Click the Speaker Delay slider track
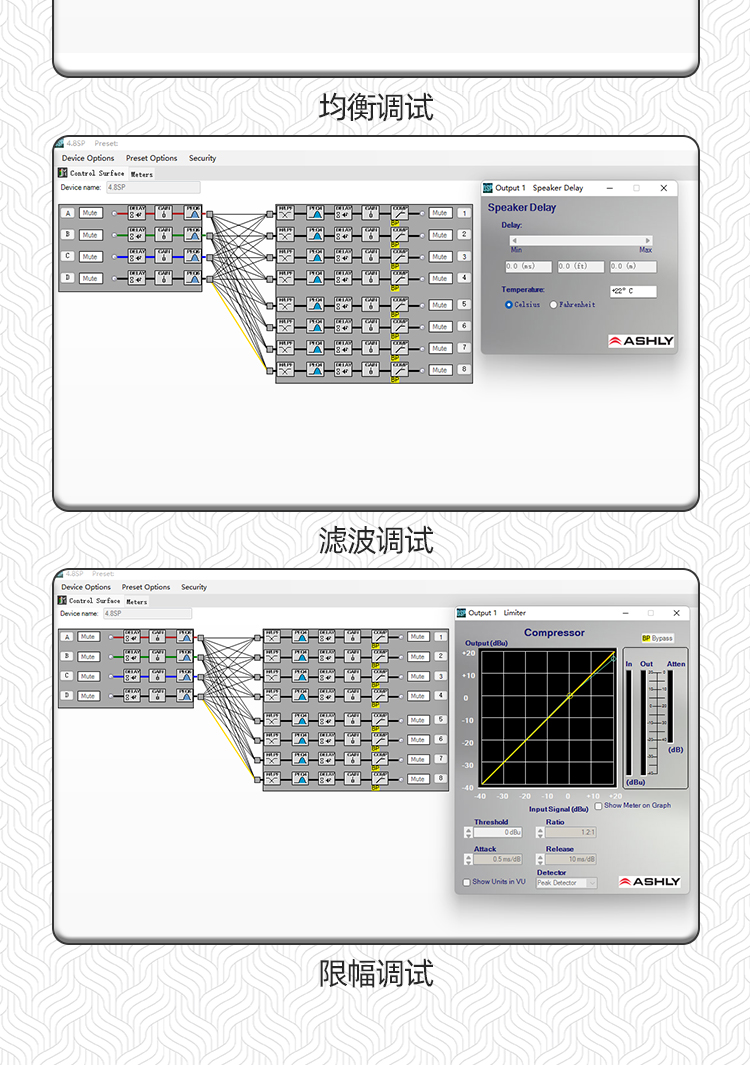 click(x=582, y=241)
